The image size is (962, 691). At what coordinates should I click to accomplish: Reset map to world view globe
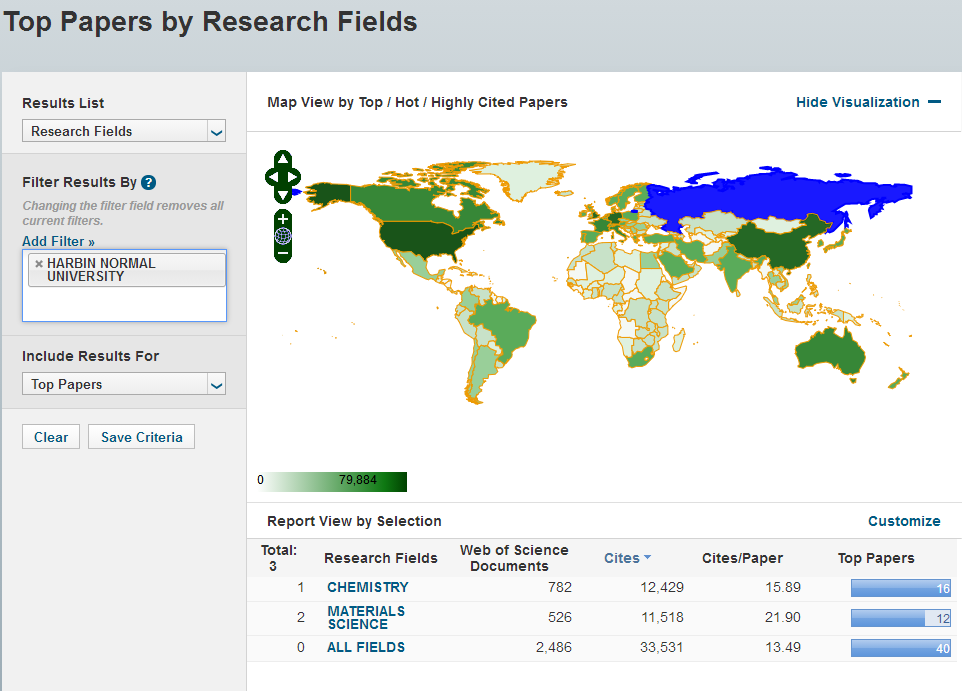click(283, 236)
